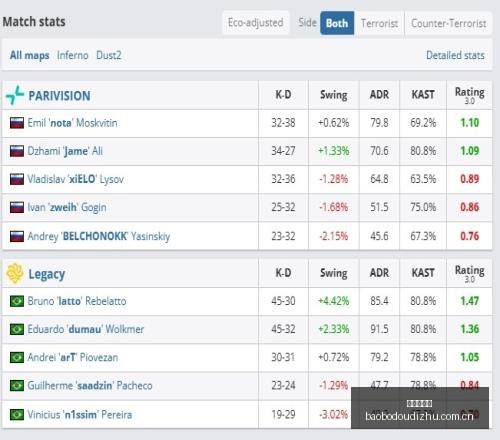The height and width of the screenshot is (440, 500).
Task: Click the Russian flag beside Jame
Action: (17, 151)
